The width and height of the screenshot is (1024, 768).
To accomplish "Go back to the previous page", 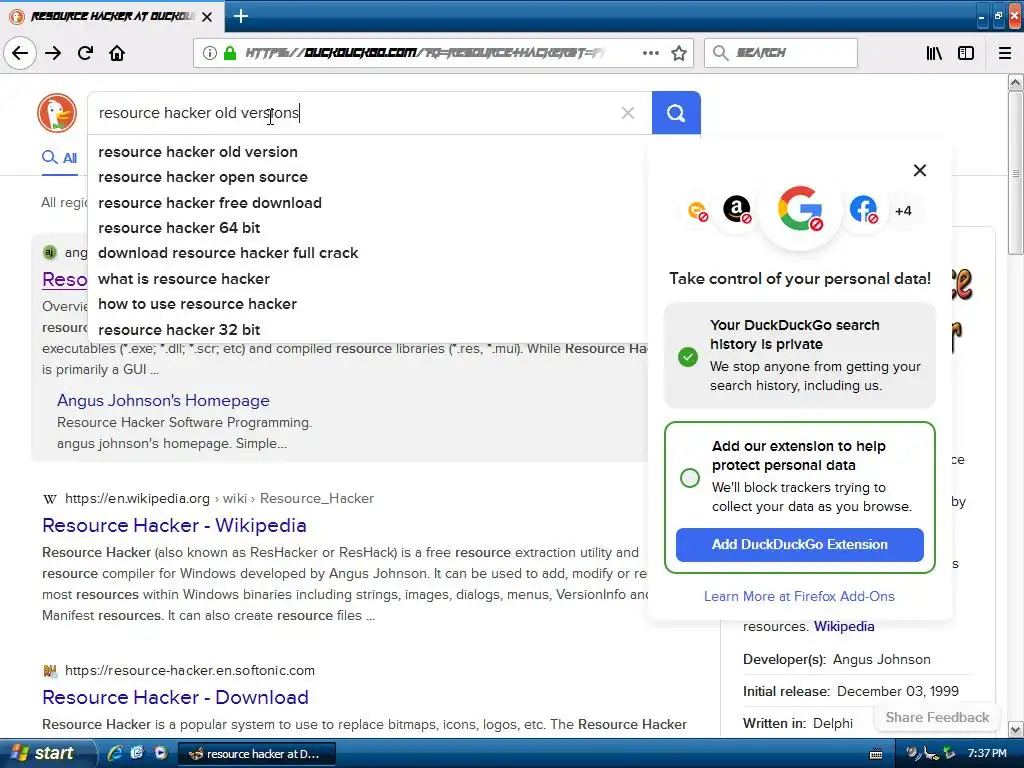I will (x=20, y=53).
